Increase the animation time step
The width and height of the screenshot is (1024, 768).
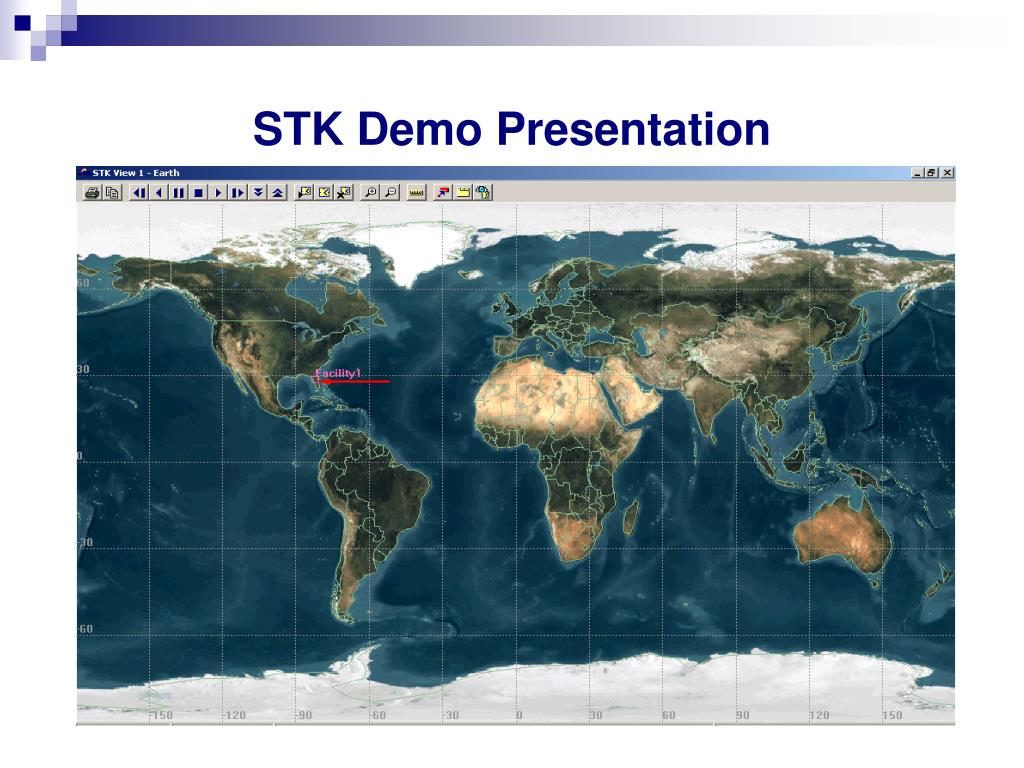pos(278,193)
